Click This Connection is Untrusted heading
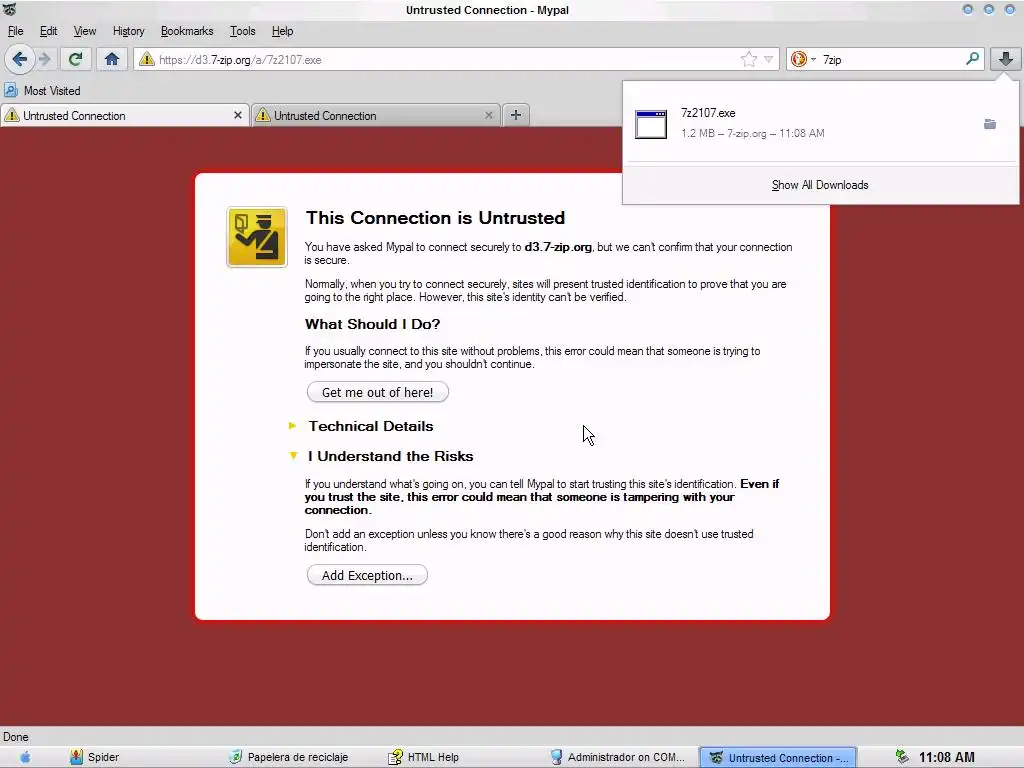Screen dimensions: 1024x768 coord(436,217)
